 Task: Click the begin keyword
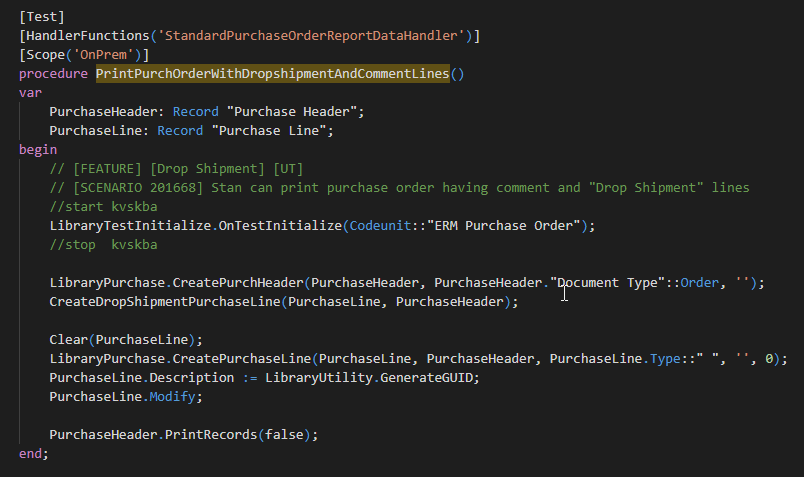click(x=38, y=150)
